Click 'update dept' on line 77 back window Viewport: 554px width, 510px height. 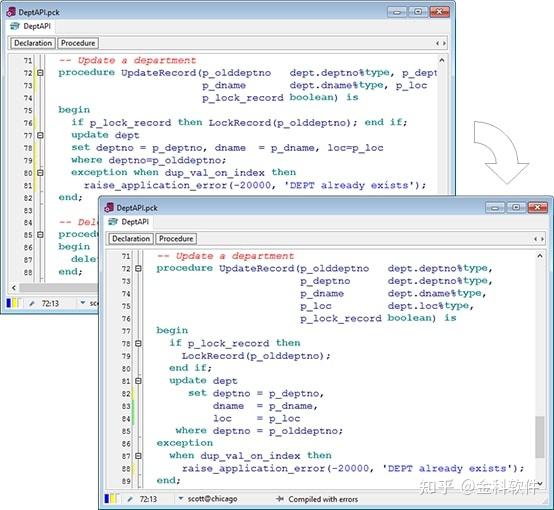coord(105,135)
